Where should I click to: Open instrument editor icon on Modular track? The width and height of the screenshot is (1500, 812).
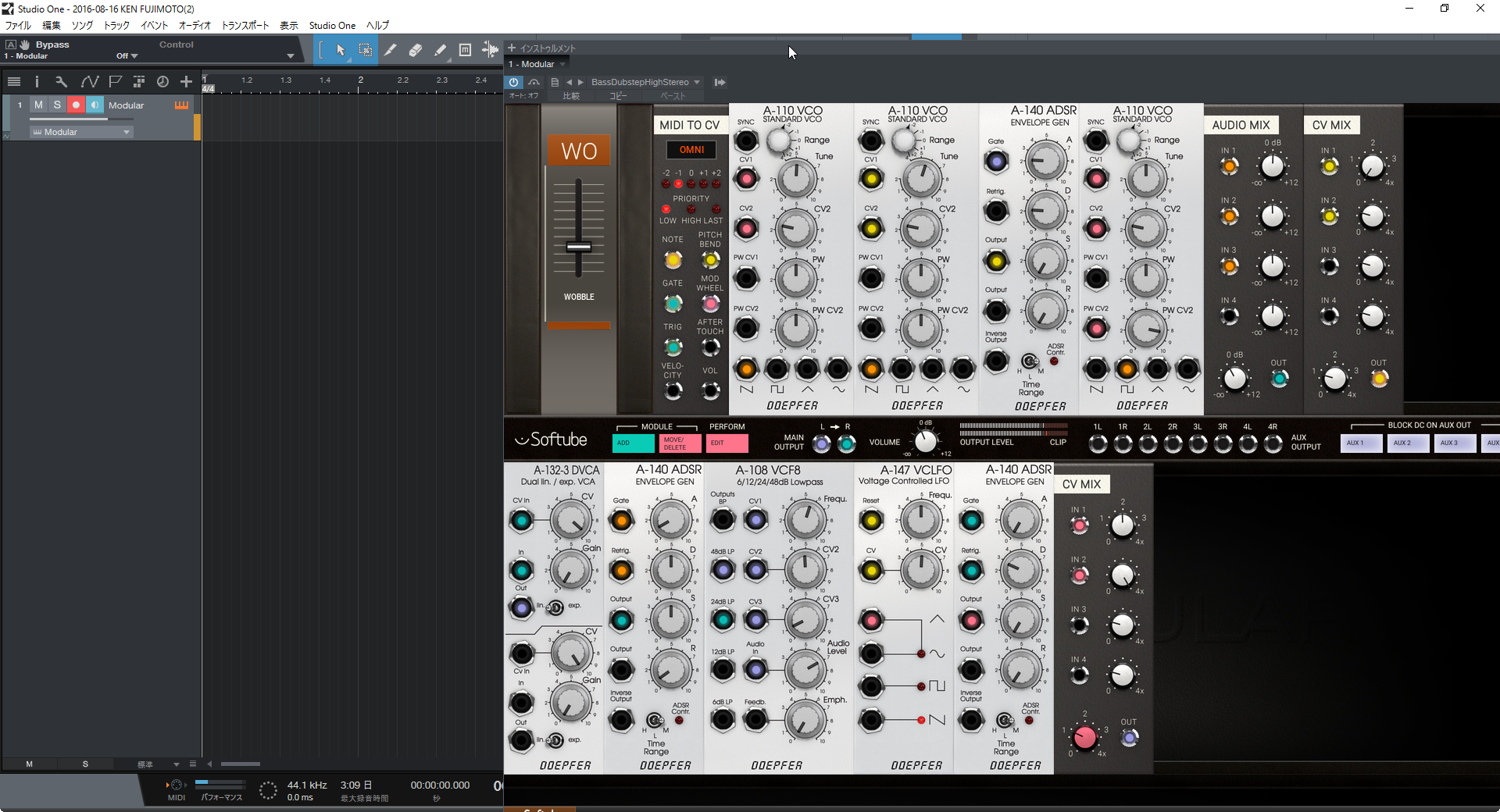point(181,105)
